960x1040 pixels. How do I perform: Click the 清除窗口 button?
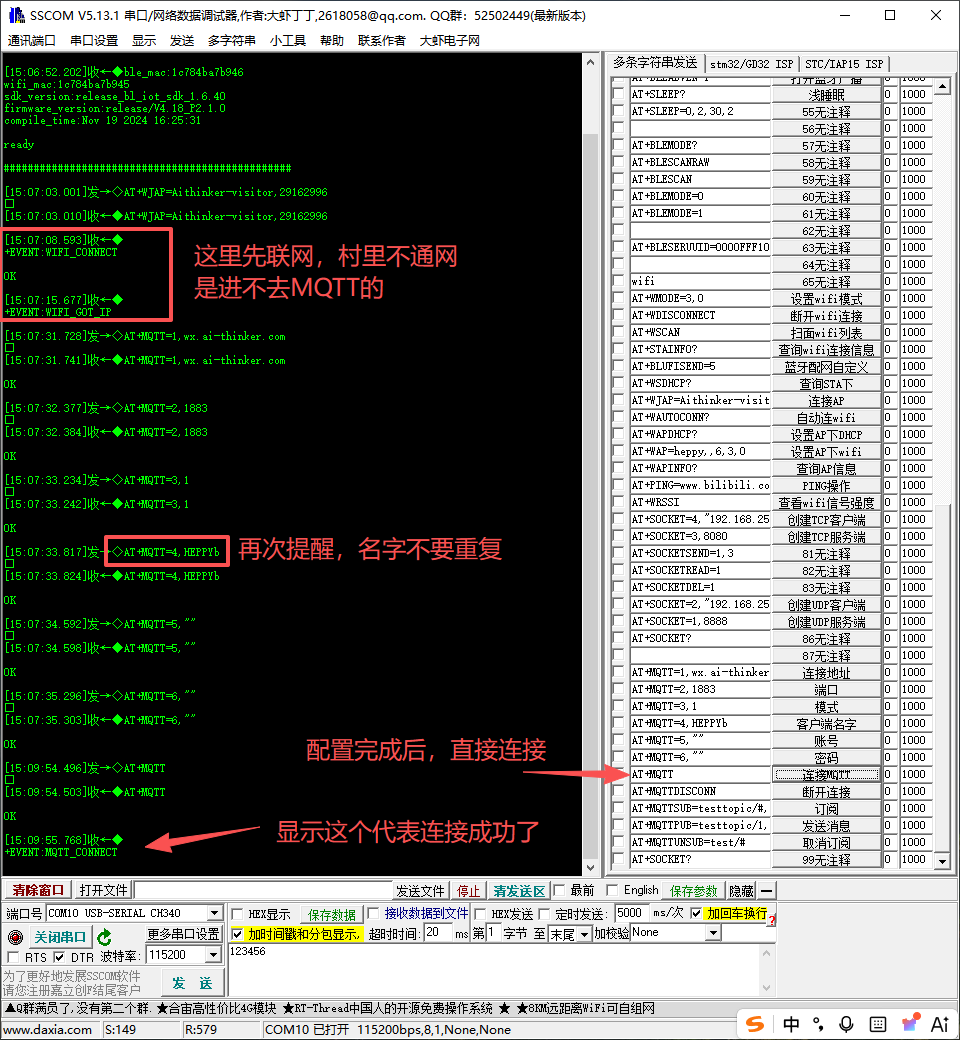click(x=38, y=890)
